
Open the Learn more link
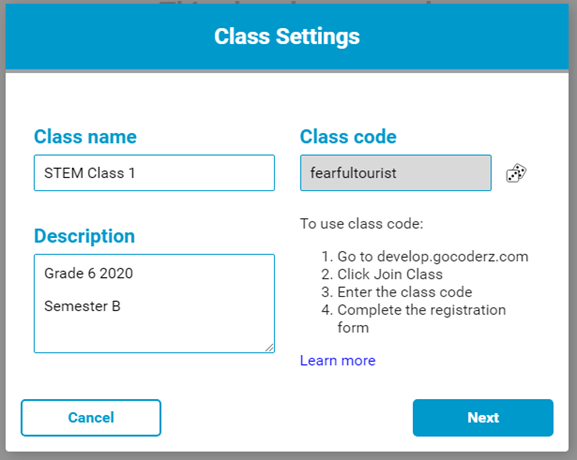click(337, 361)
